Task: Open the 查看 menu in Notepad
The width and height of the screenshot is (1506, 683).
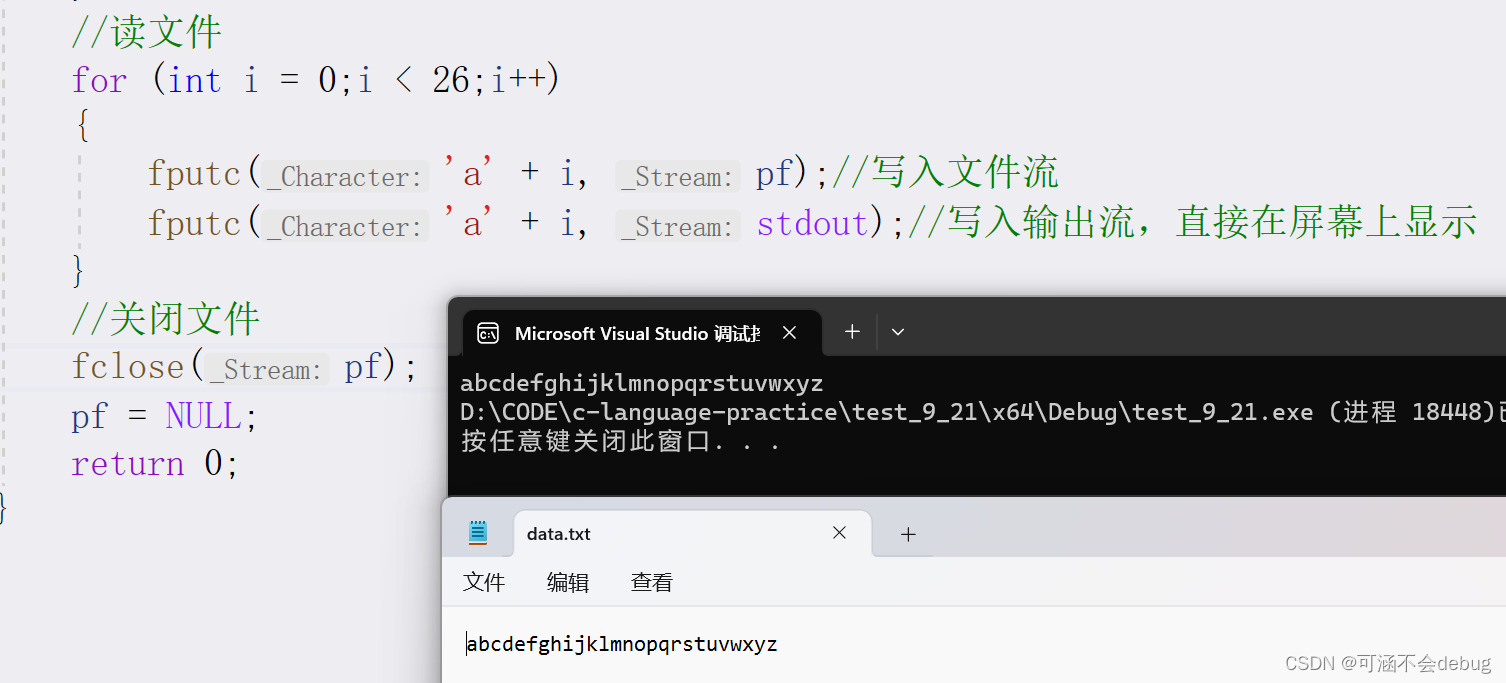Action: tap(651, 582)
